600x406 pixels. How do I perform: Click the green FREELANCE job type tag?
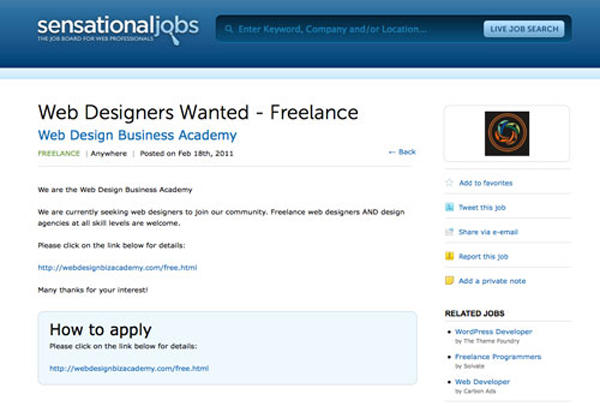click(59, 153)
